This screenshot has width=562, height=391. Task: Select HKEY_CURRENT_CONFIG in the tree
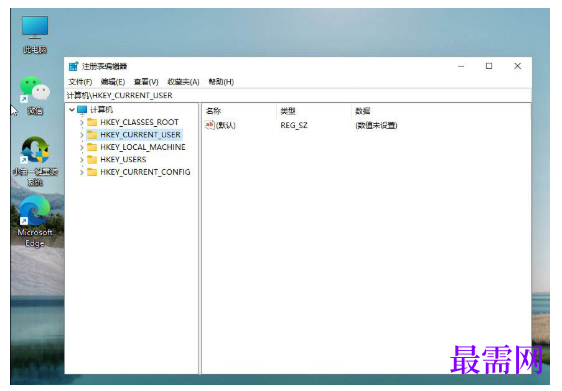pyautogui.click(x=145, y=172)
